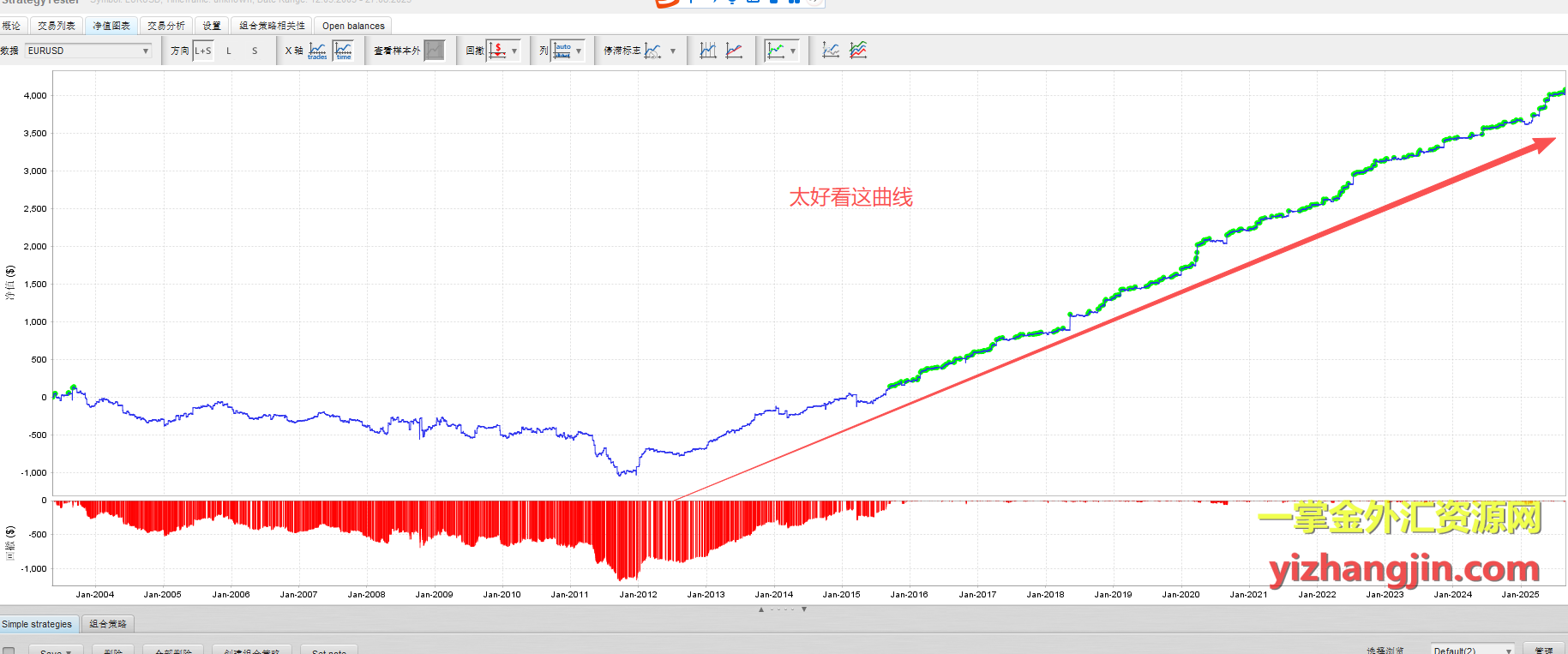Click the stagnation marker icon
Image resolution: width=1568 pixels, height=654 pixels.
(653, 51)
